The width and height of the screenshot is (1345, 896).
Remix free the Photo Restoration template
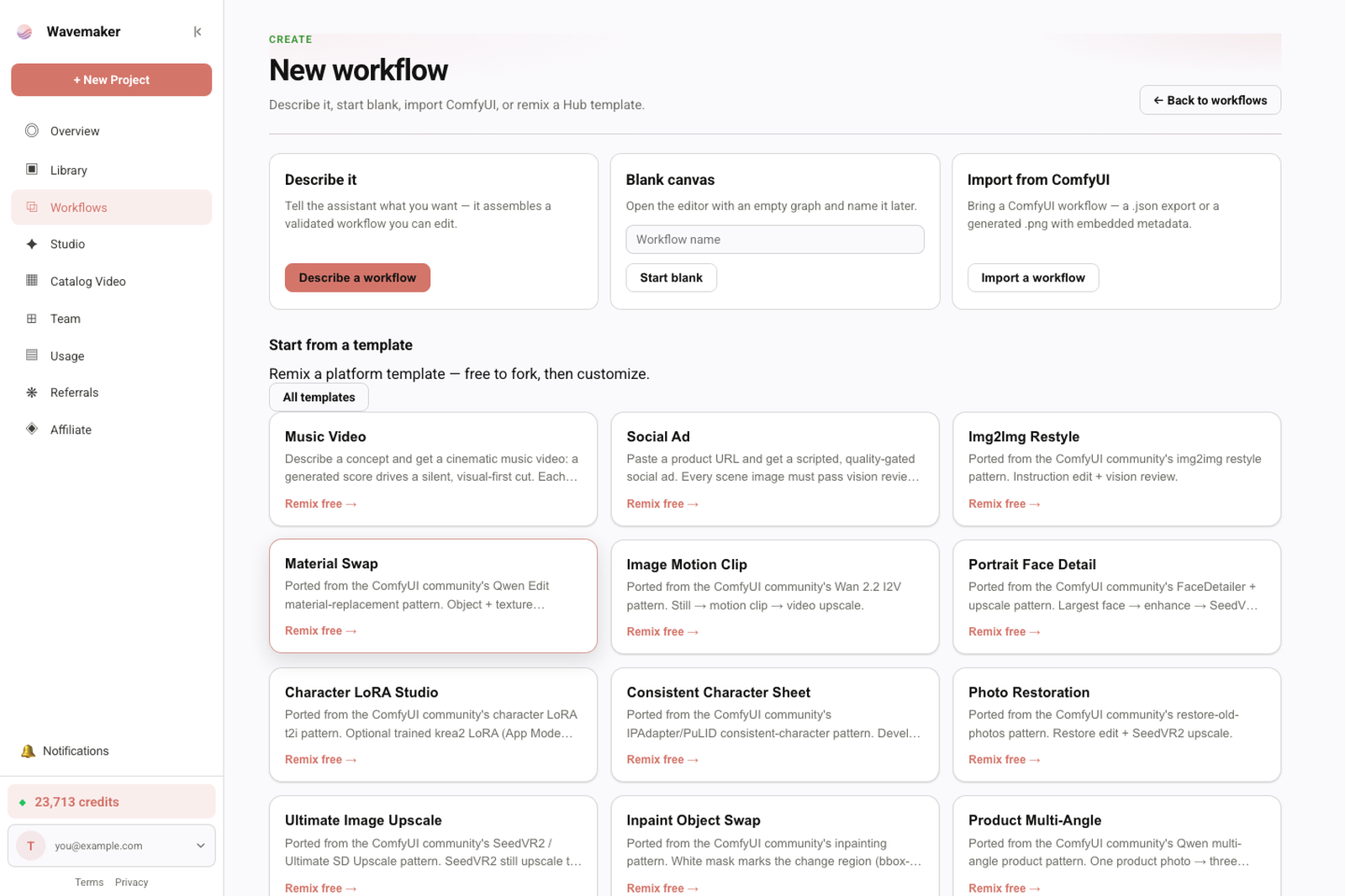(1004, 759)
